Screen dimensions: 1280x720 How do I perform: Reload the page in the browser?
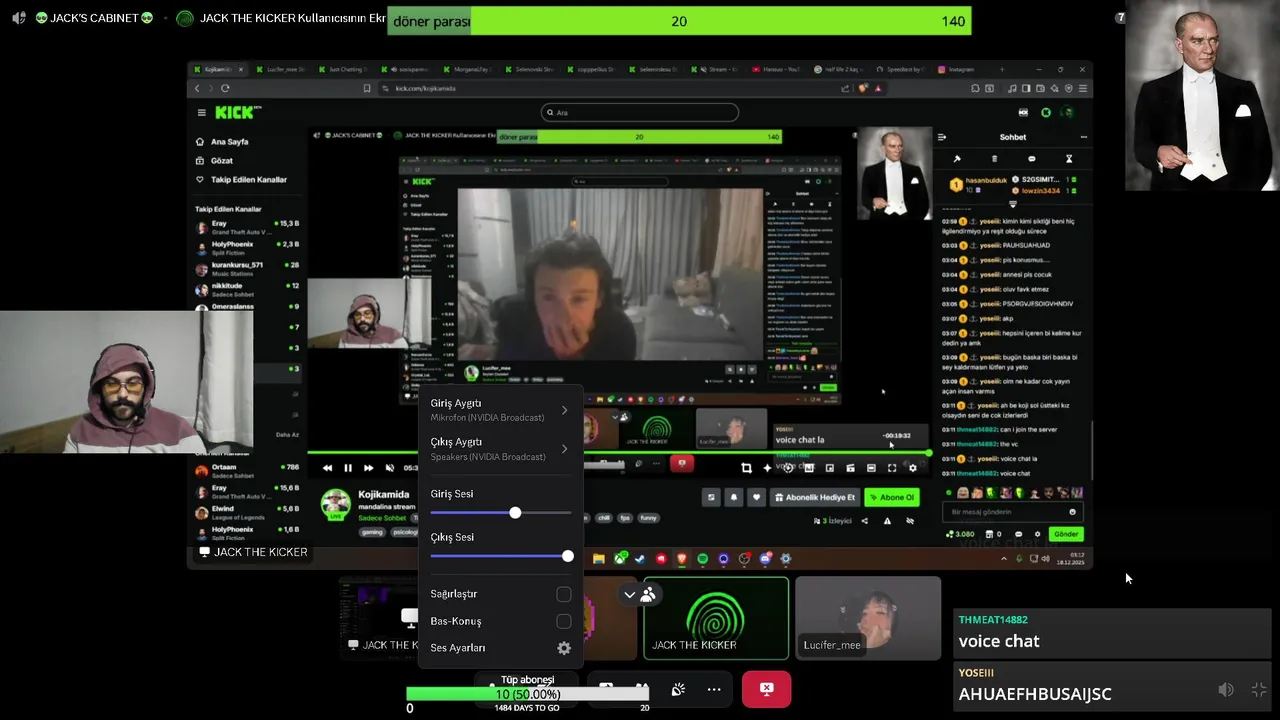coord(225,88)
